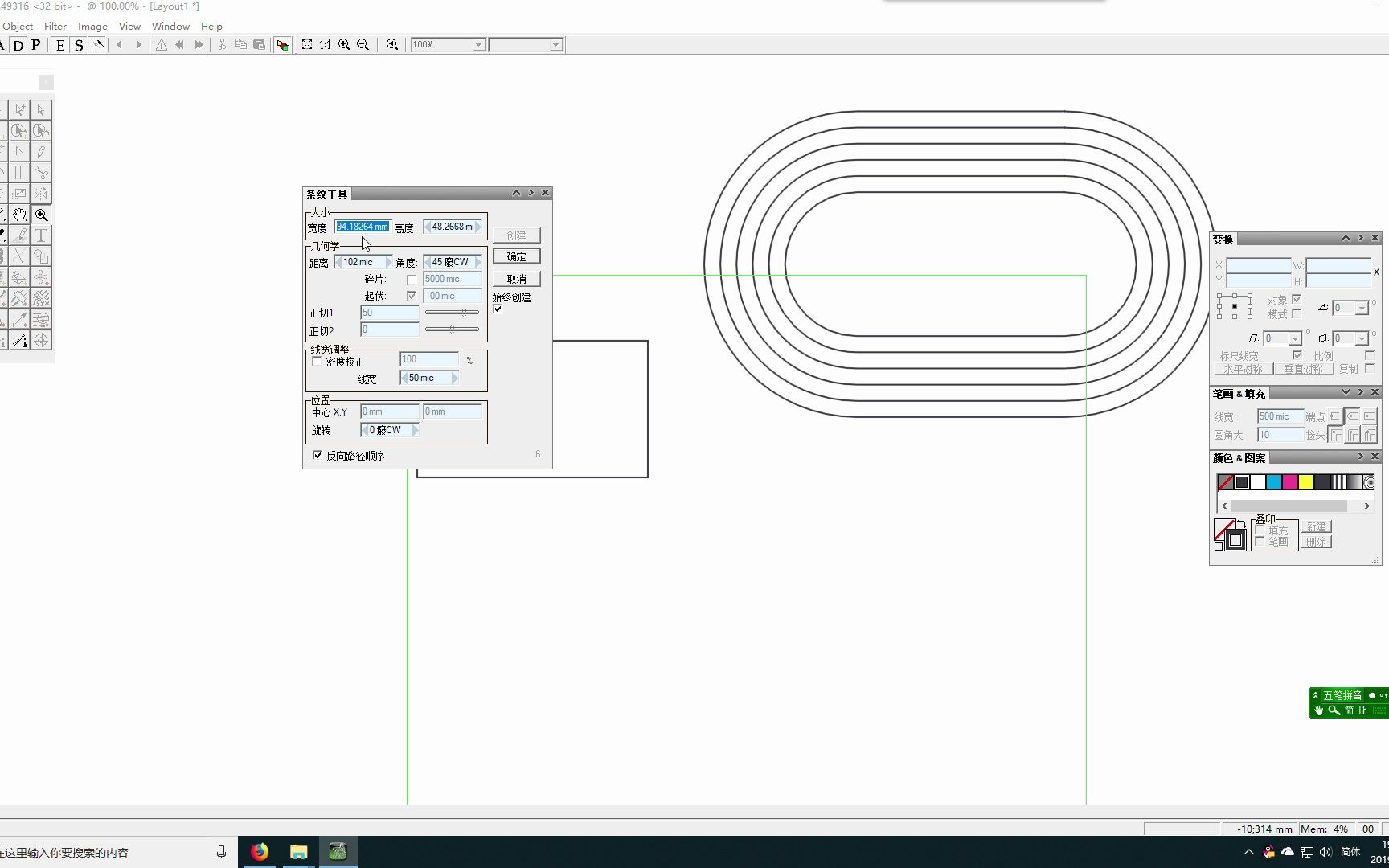Pick the yellow color swatch
1389x868 pixels.
(1306, 482)
